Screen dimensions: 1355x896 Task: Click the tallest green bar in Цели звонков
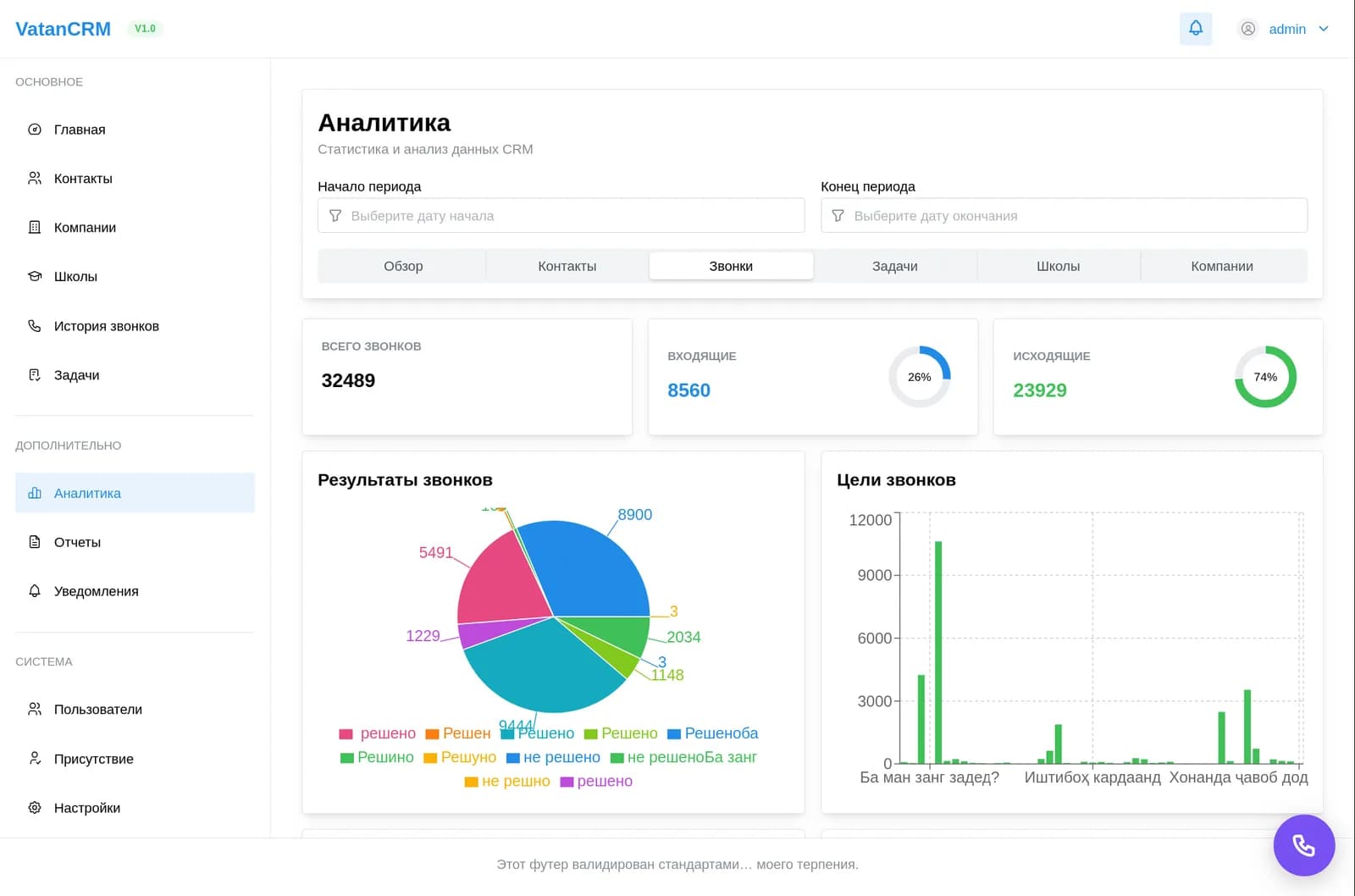[x=938, y=652]
